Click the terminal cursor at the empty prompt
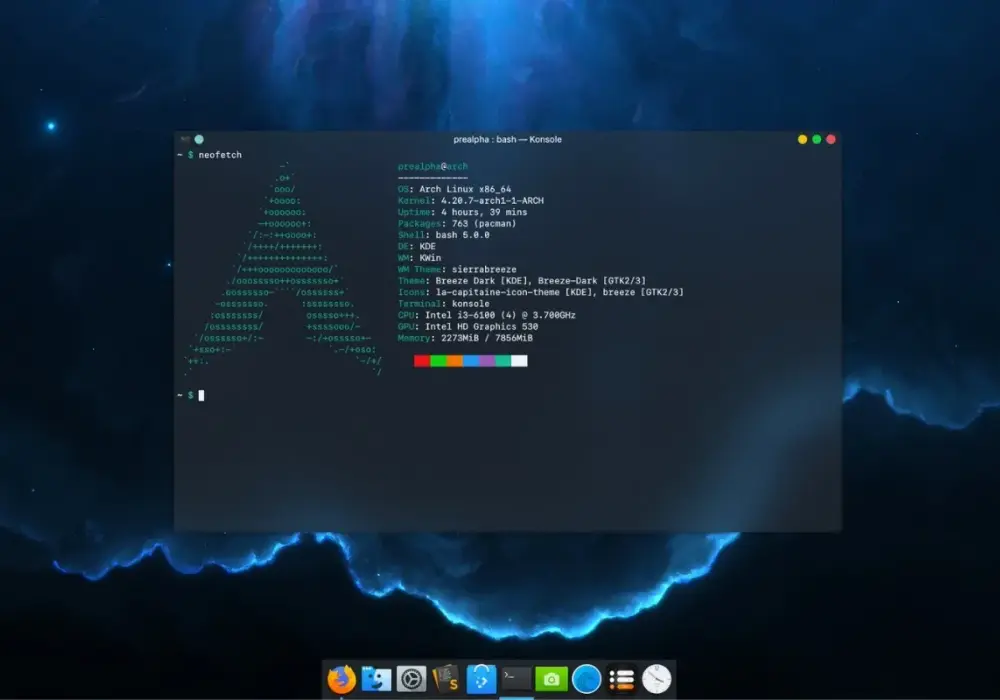The image size is (1000, 700). pos(202,395)
